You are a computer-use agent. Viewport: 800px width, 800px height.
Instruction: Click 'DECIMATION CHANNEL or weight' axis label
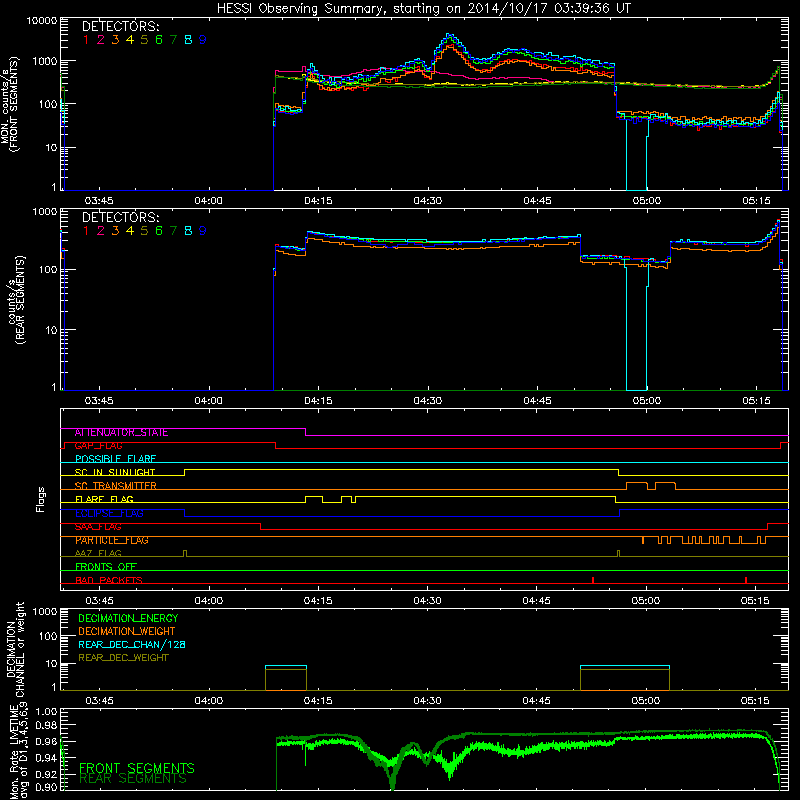pyautogui.click(x=15, y=649)
